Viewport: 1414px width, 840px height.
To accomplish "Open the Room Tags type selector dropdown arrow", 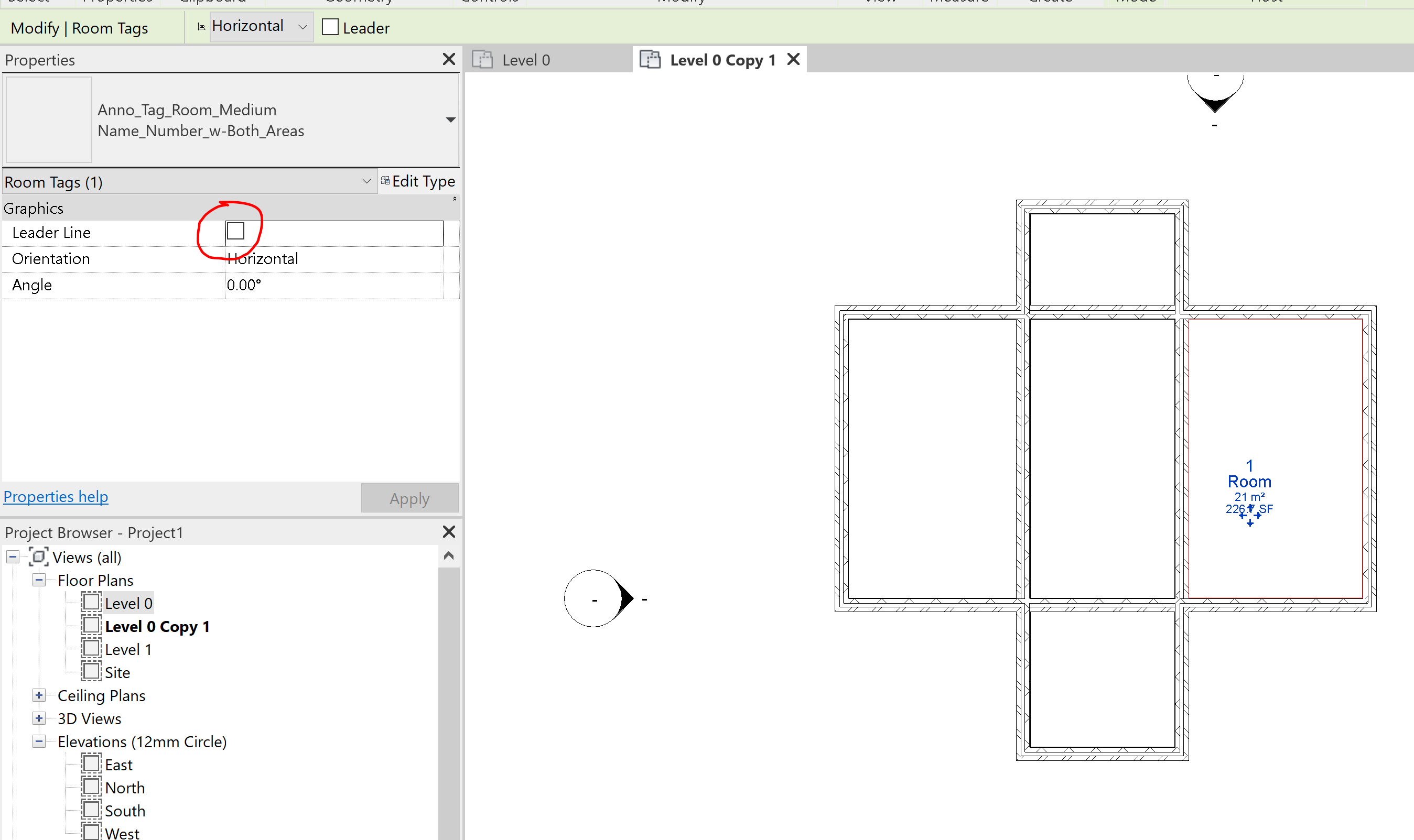I will 451,119.
